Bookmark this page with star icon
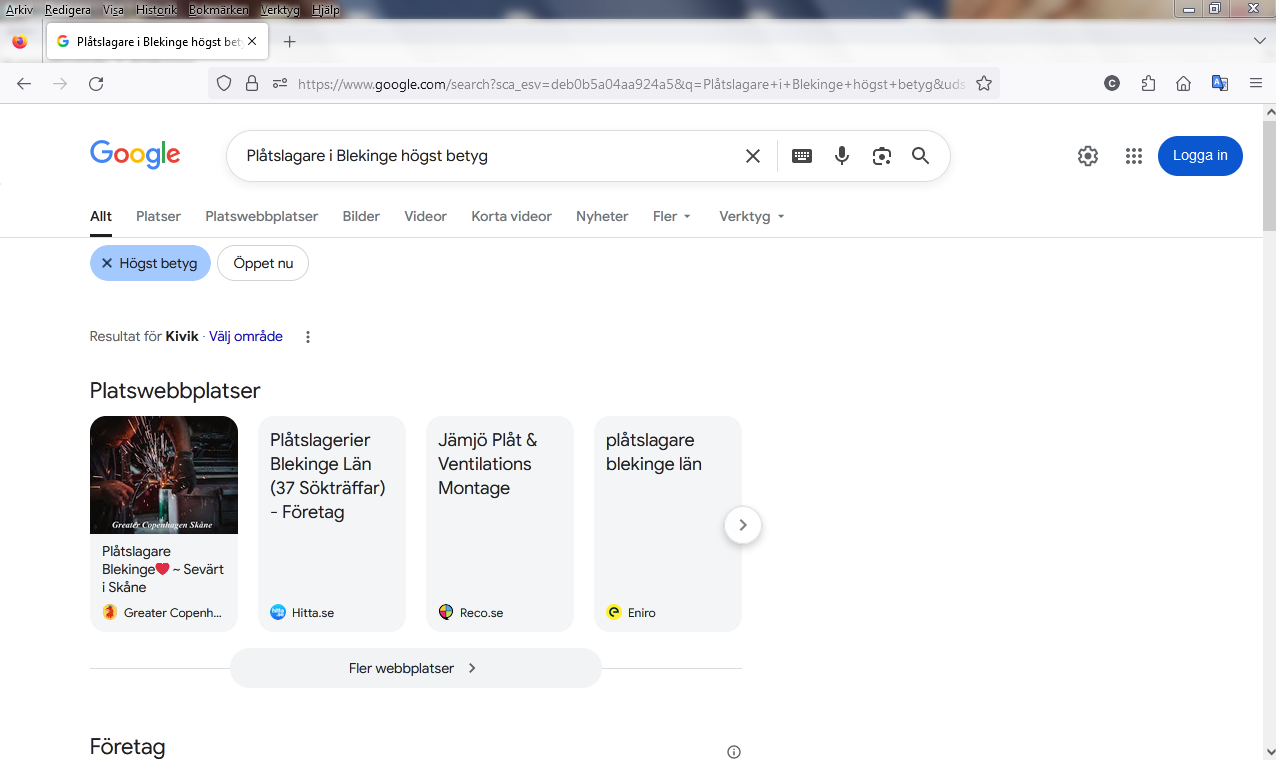 pyautogui.click(x=984, y=84)
